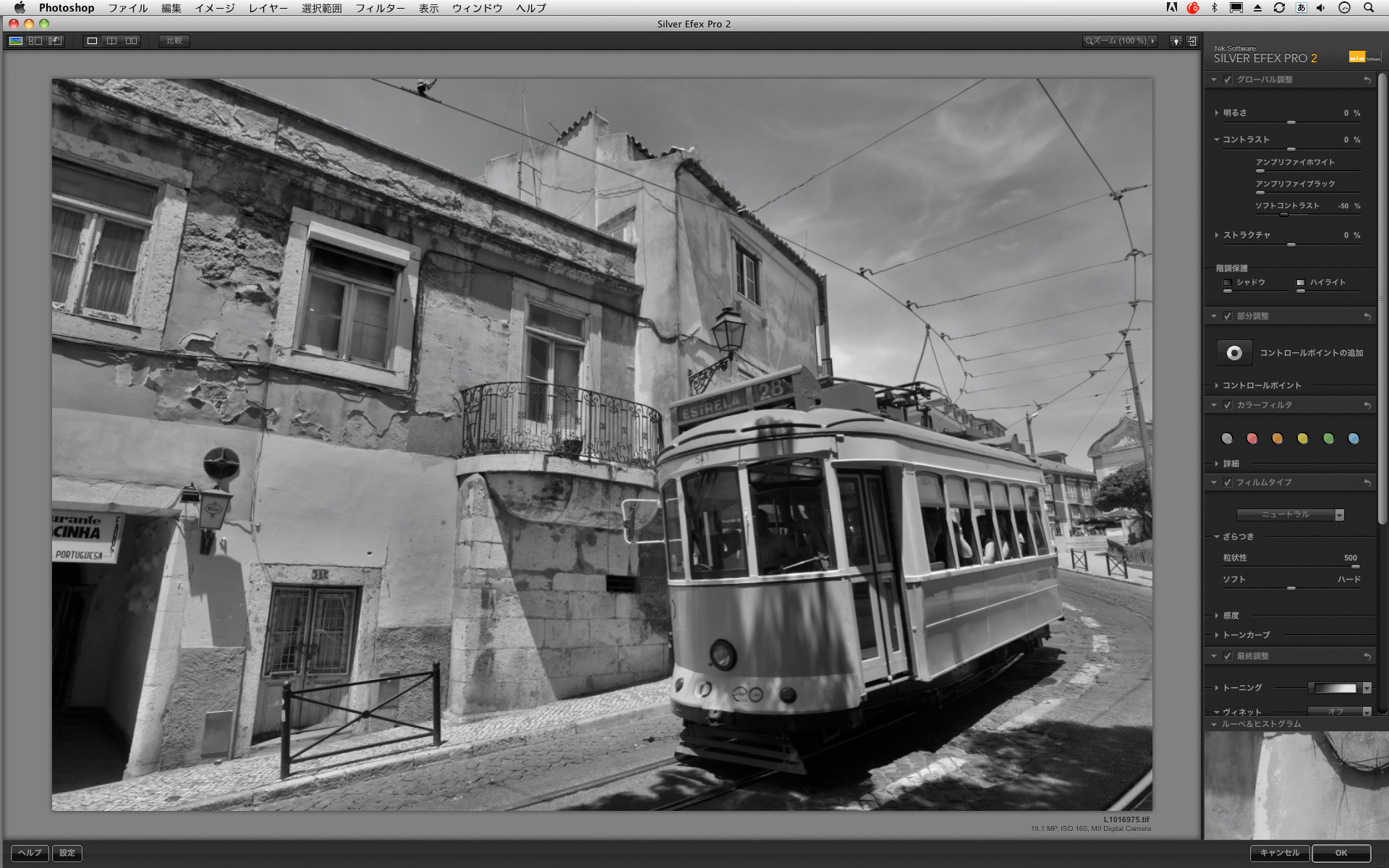
Task: Toggle the カラーフィルタ checkbox
Action: [x=1228, y=405]
